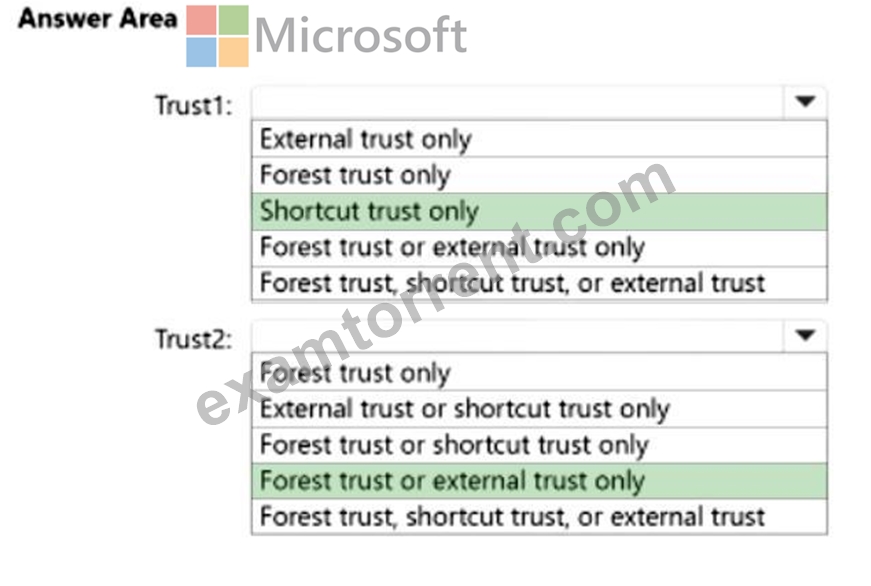Viewport: 871px width, 586px height.
Task: Open the Trust1 dropdown arrow
Action: point(804,102)
